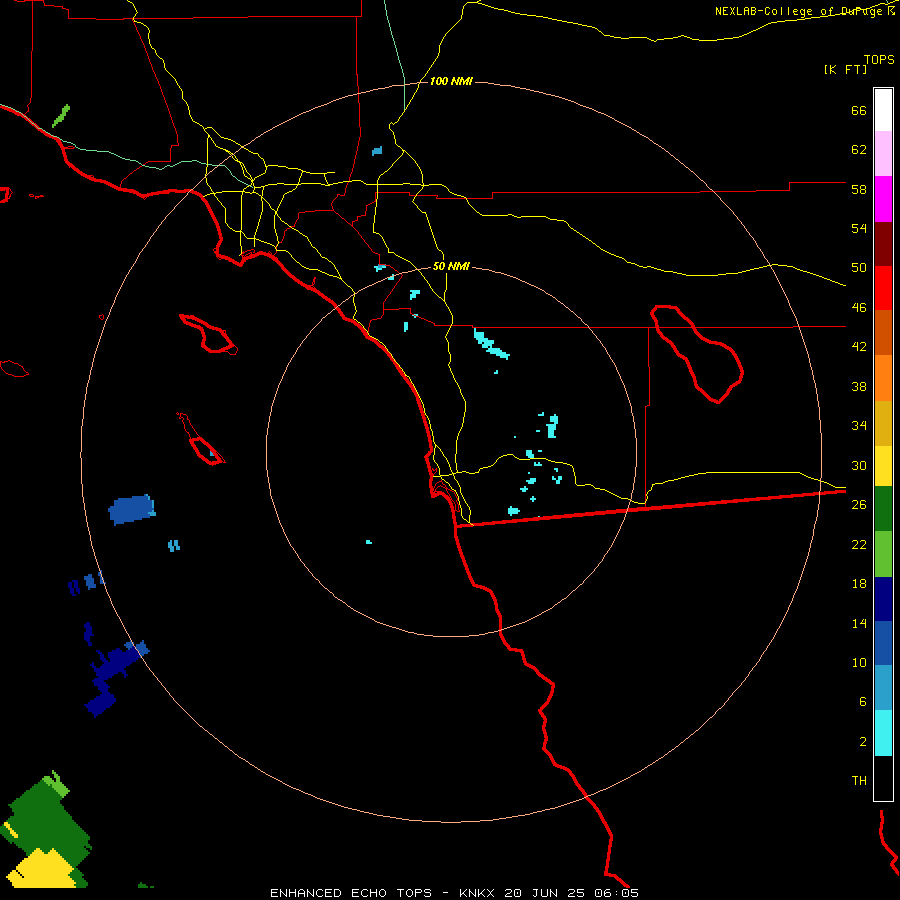Click the white swatch in the tops legend
This screenshot has height=900, width=900.
pyautogui.click(x=883, y=110)
